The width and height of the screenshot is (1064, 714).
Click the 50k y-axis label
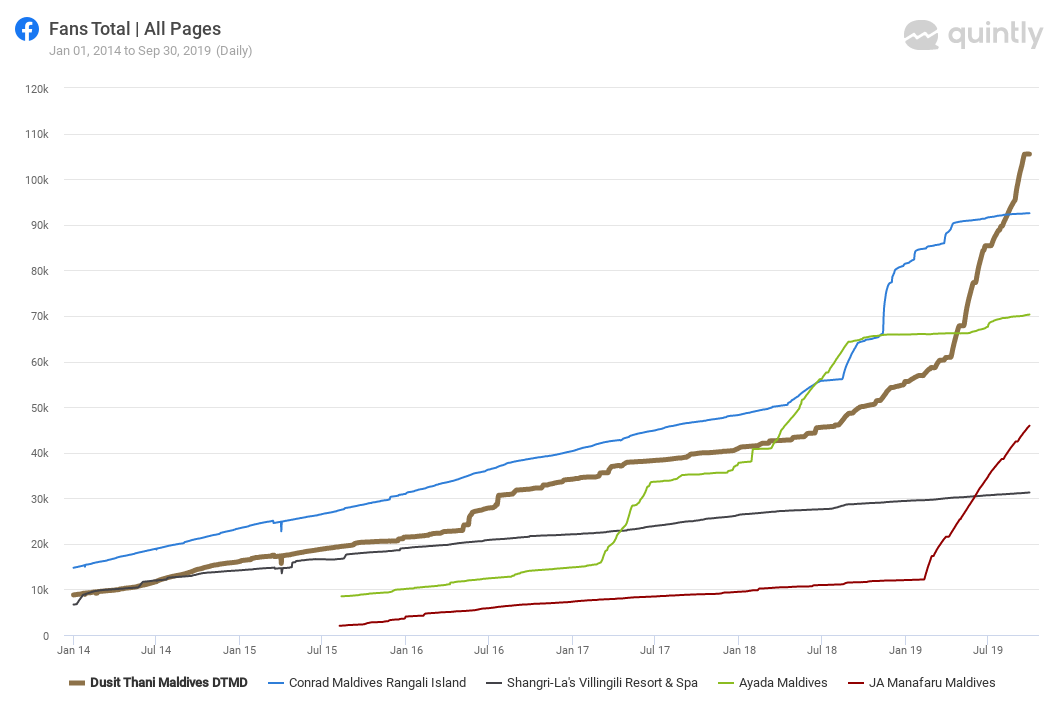[39, 408]
